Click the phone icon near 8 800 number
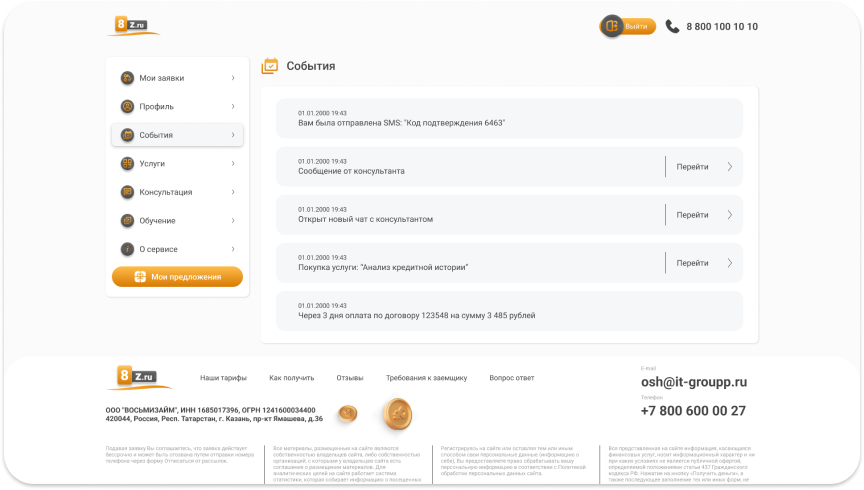Image resolution: width=864 pixels, height=490 pixels. coord(672,27)
